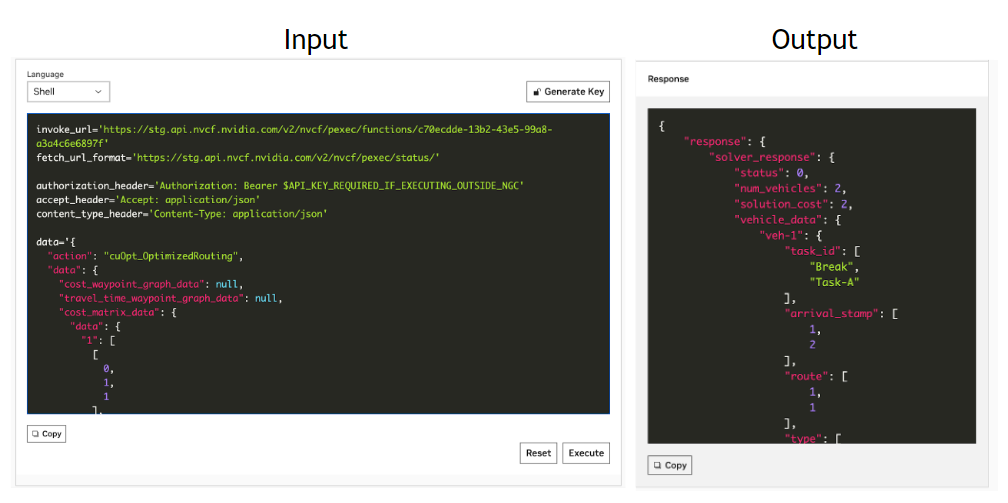Click the invoke_url line in the code
This screenshot has height=503, width=1008.
click(x=290, y=130)
